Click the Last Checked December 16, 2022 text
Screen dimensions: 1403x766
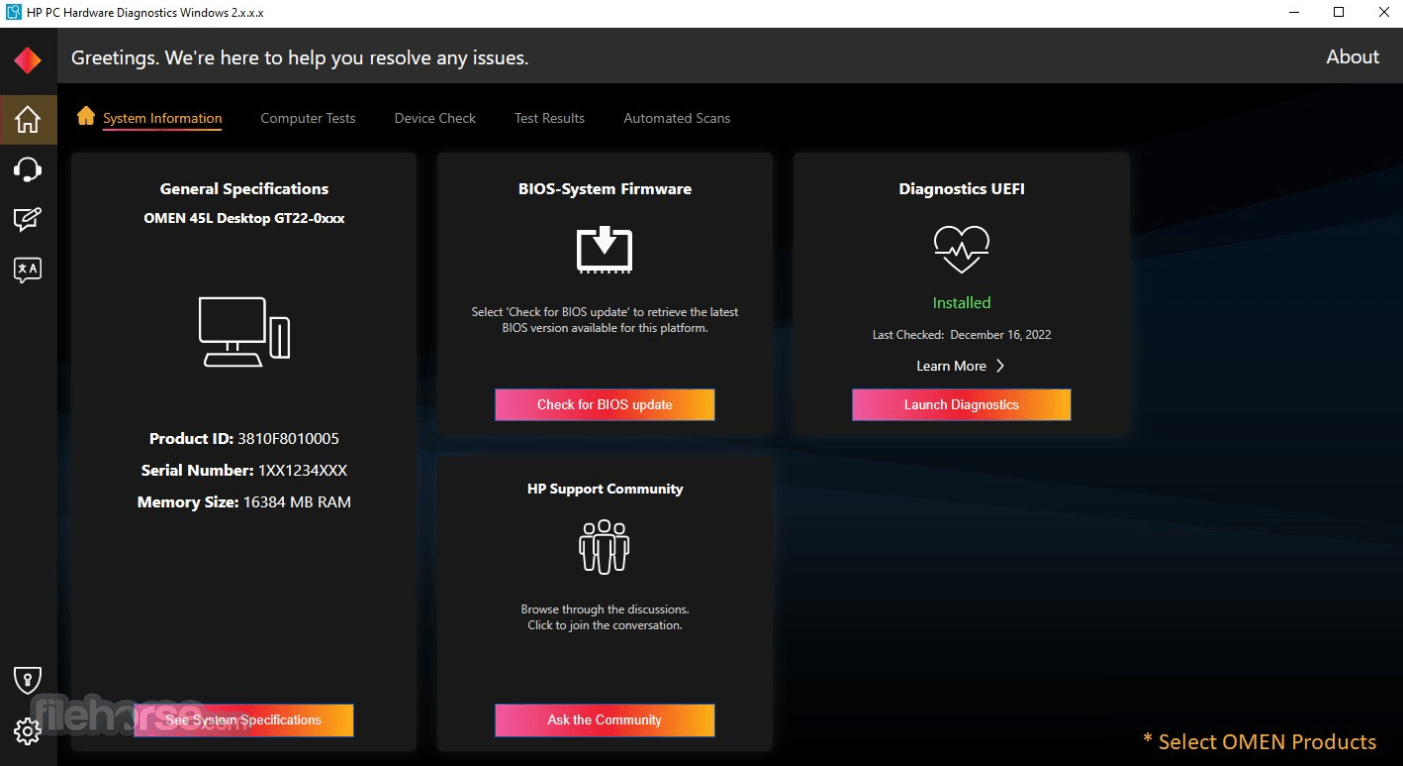click(961, 335)
